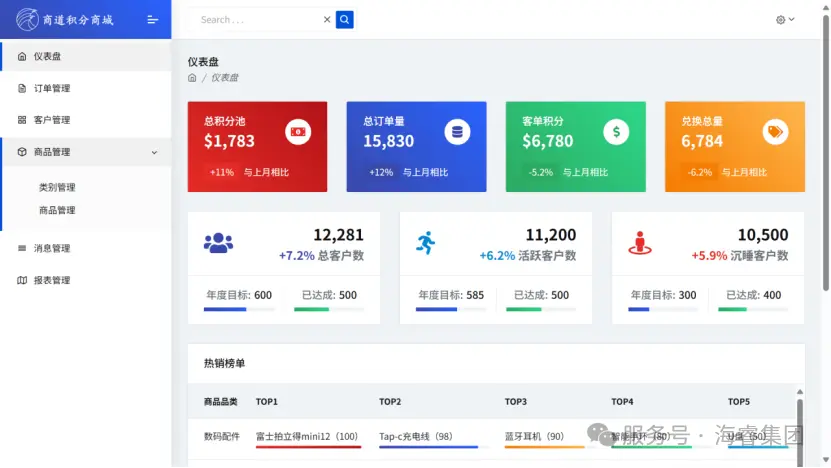Click the 年度目标 600 progress bar
The height and width of the screenshot is (468, 831).
(x=238, y=309)
